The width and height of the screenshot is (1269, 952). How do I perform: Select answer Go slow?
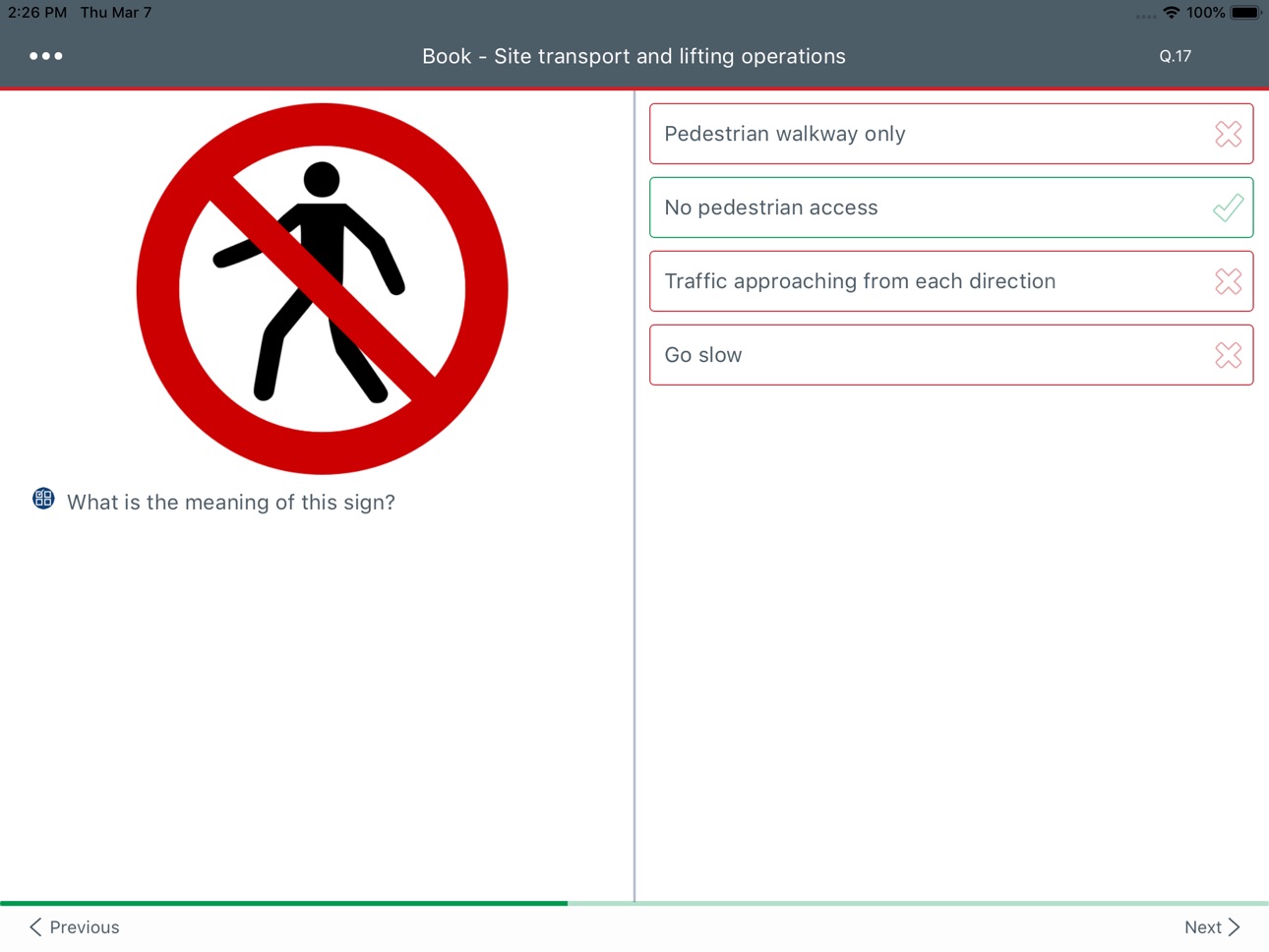point(951,355)
